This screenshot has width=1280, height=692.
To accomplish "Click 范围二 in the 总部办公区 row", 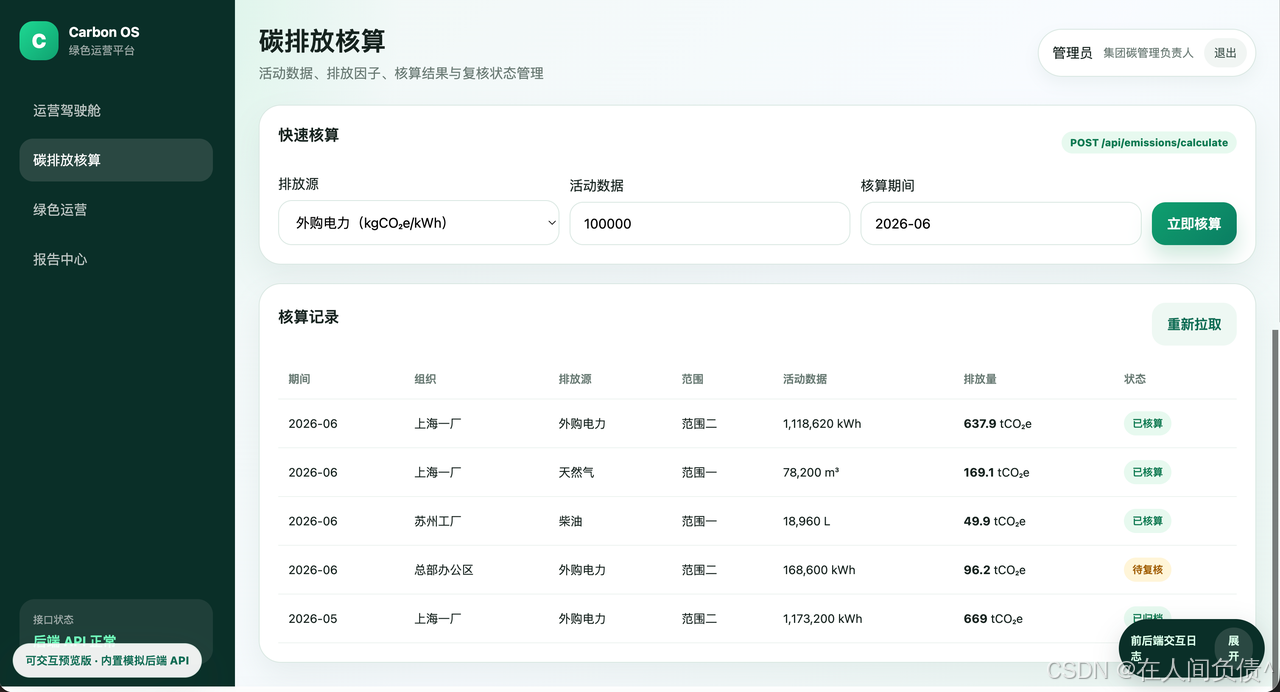I will point(700,570).
